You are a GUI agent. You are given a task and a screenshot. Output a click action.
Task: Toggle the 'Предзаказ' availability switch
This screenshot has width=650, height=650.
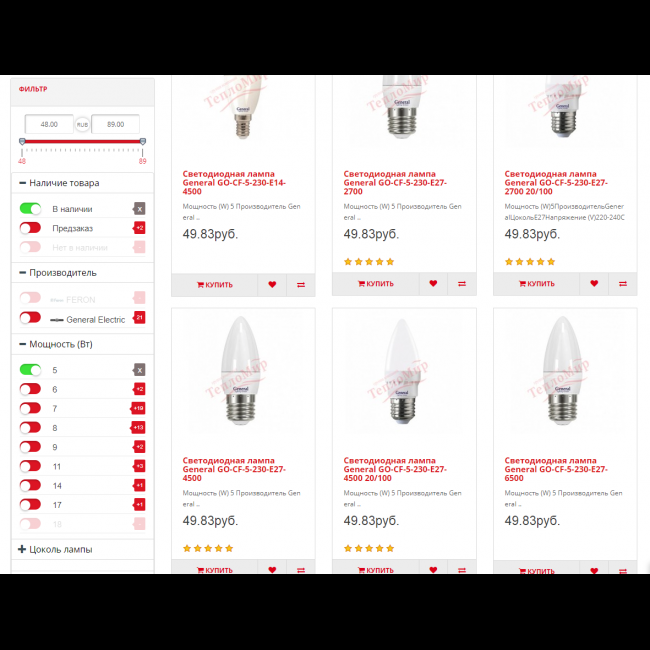[x=30, y=228]
